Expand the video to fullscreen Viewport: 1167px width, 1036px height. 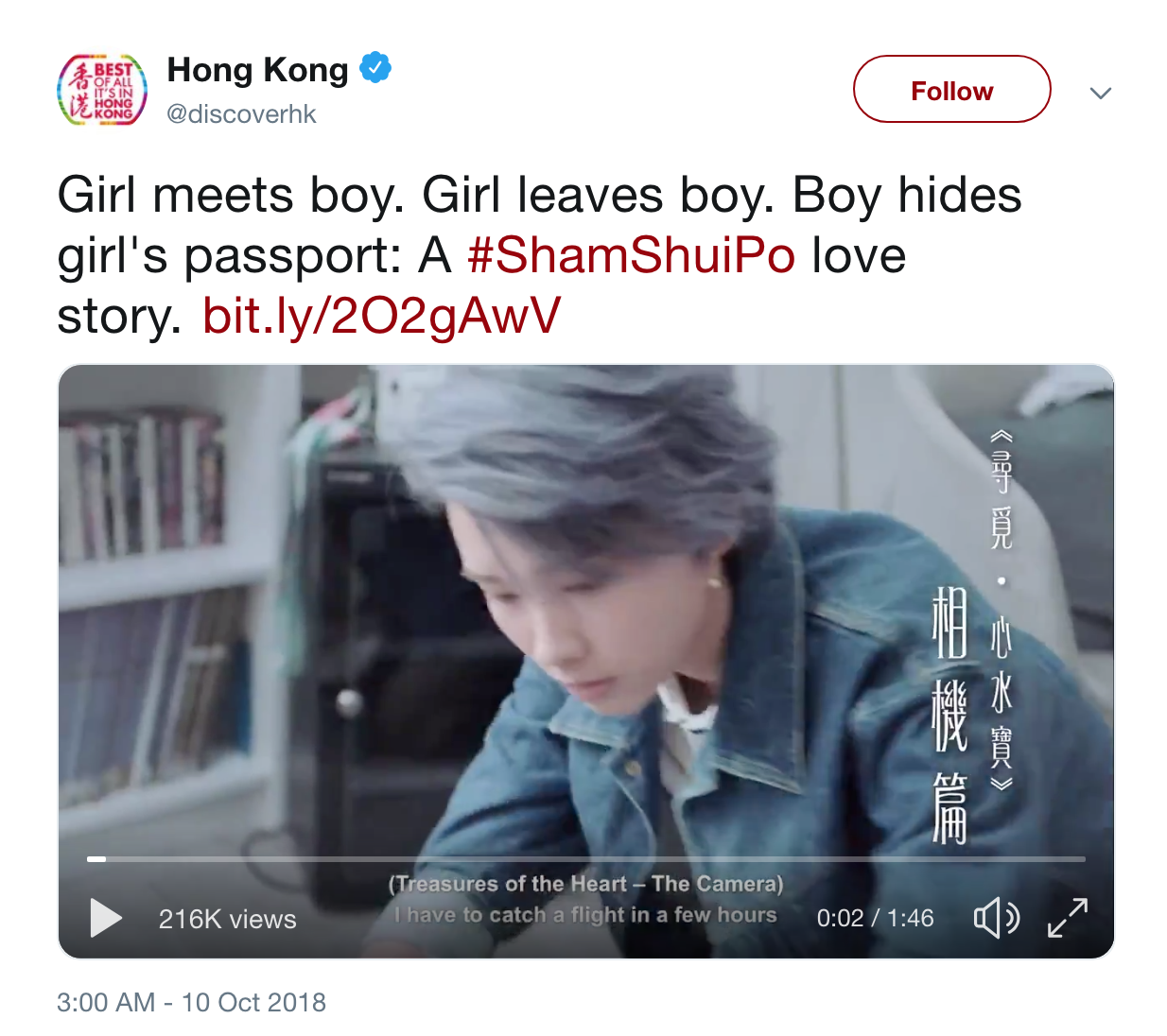click(x=1068, y=918)
